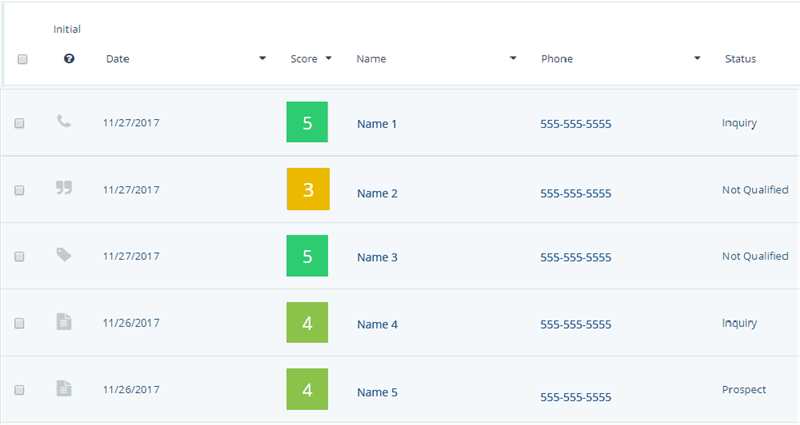Viewport: 800px width, 425px height.
Task: Click the Initial column help question-mark icon
Action: click(69, 59)
